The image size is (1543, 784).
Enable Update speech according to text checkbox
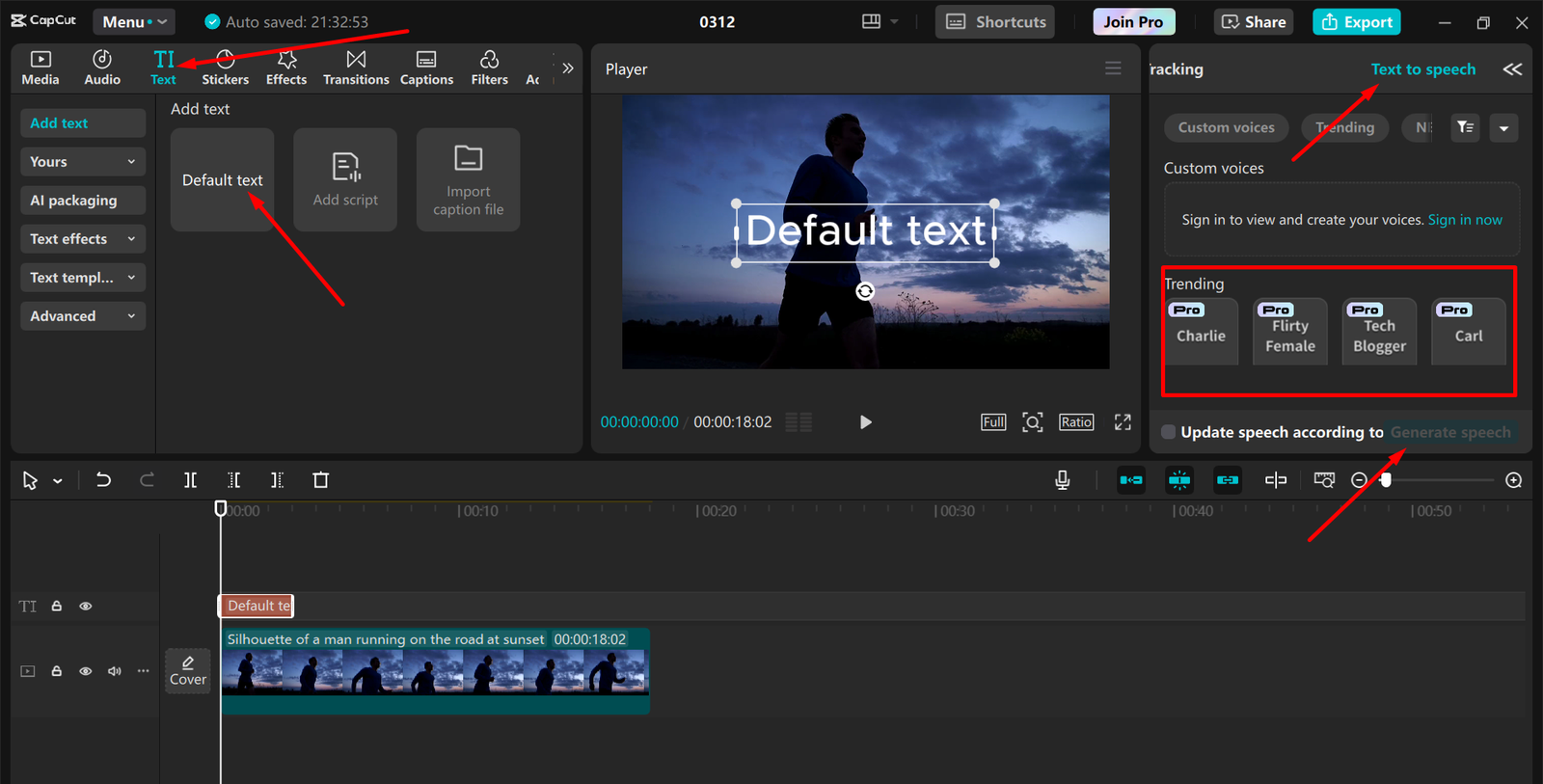point(1169,432)
